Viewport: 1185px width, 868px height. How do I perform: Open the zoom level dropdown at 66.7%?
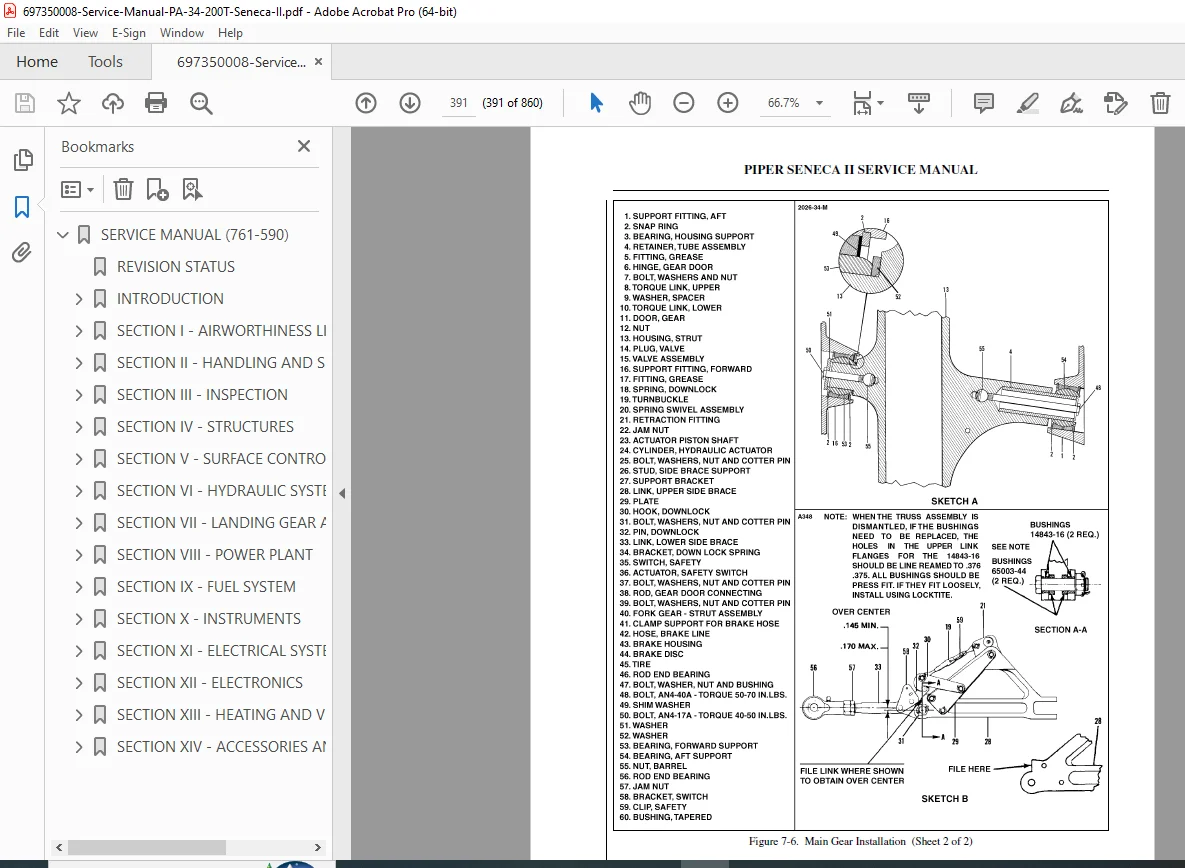[x=819, y=103]
